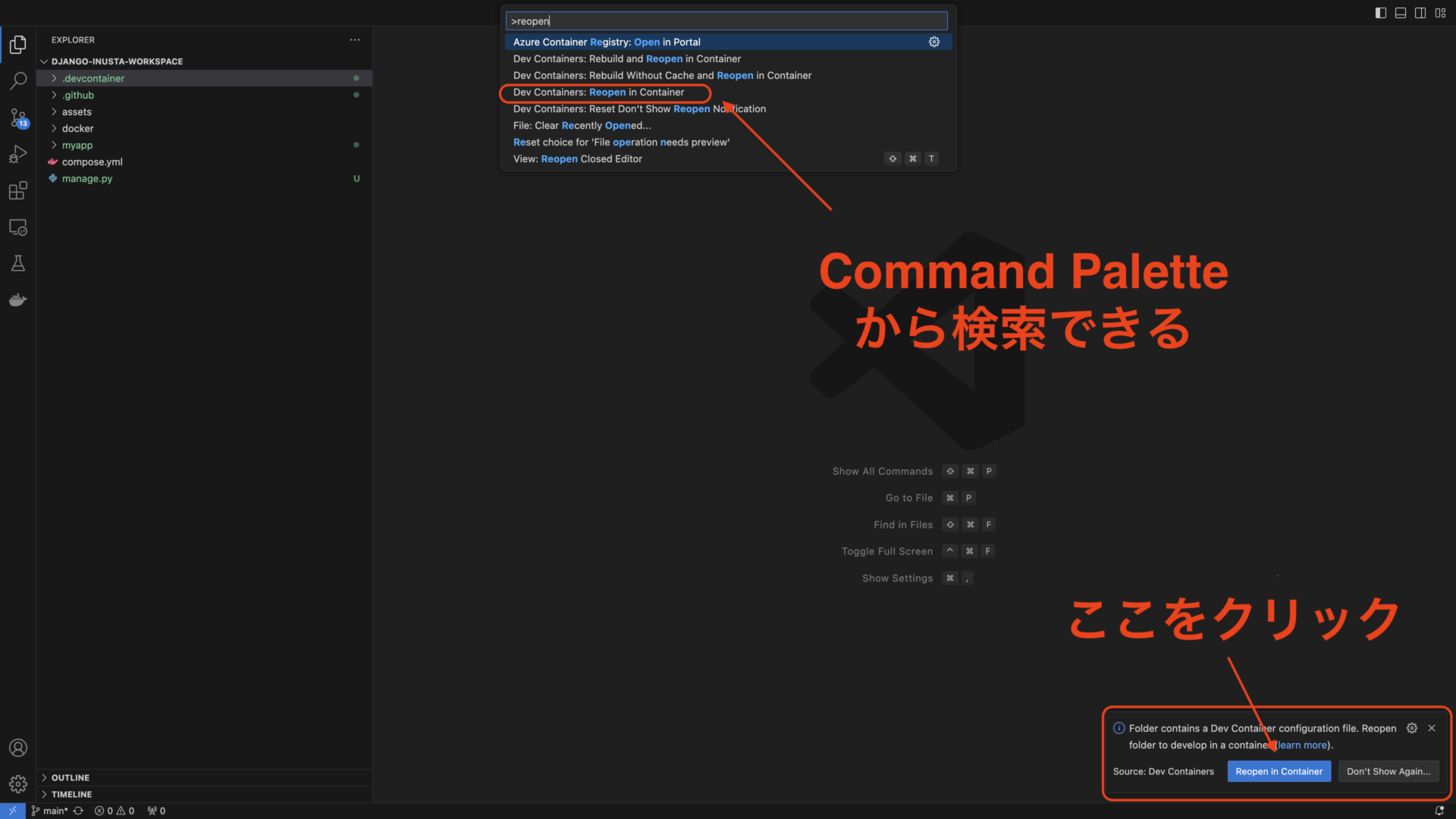Viewport: 1456px width, 819px height.
Task: Run Reset choice for file operation preview
Action: click(728, 142)
